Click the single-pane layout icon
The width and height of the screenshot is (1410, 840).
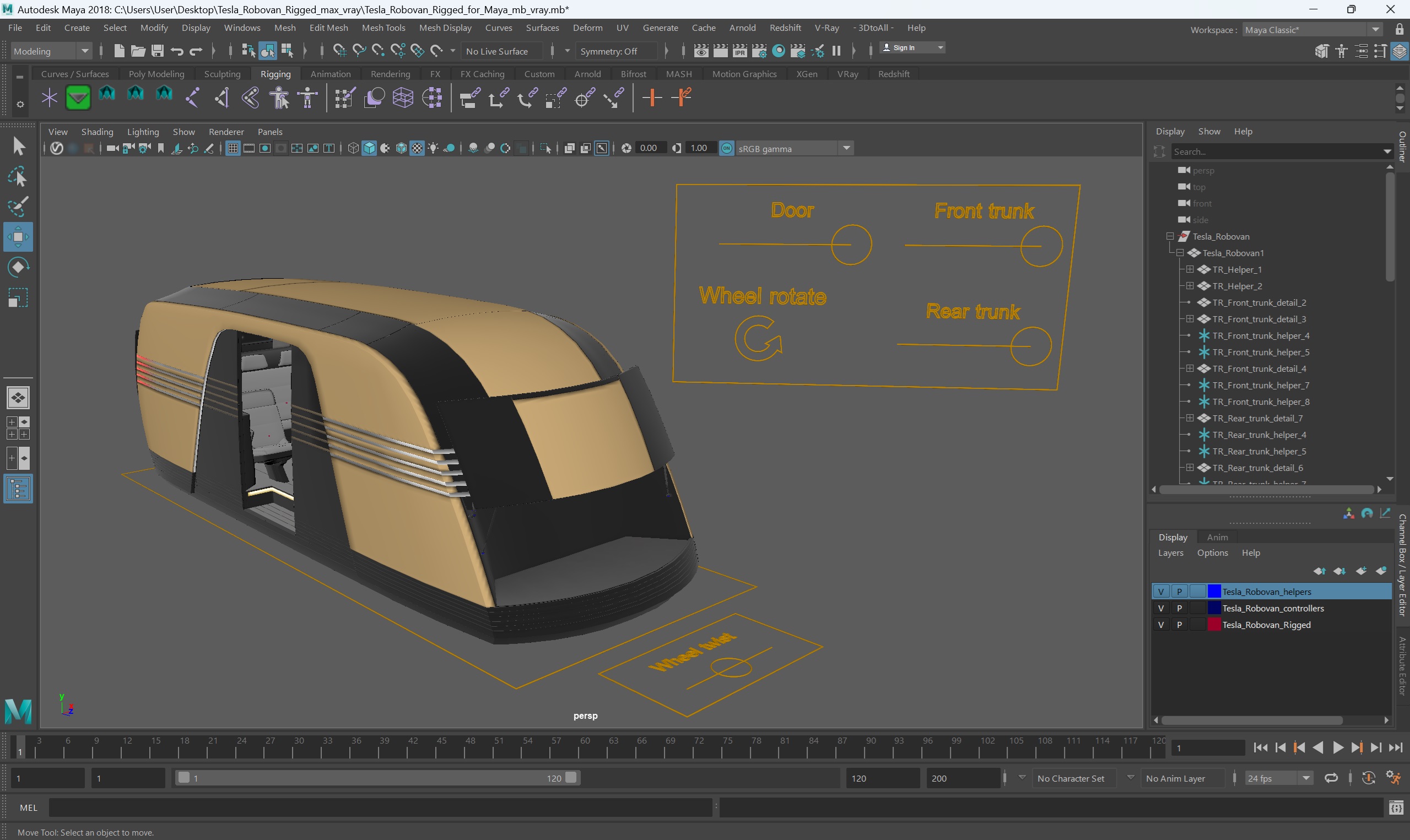[18, 398]
